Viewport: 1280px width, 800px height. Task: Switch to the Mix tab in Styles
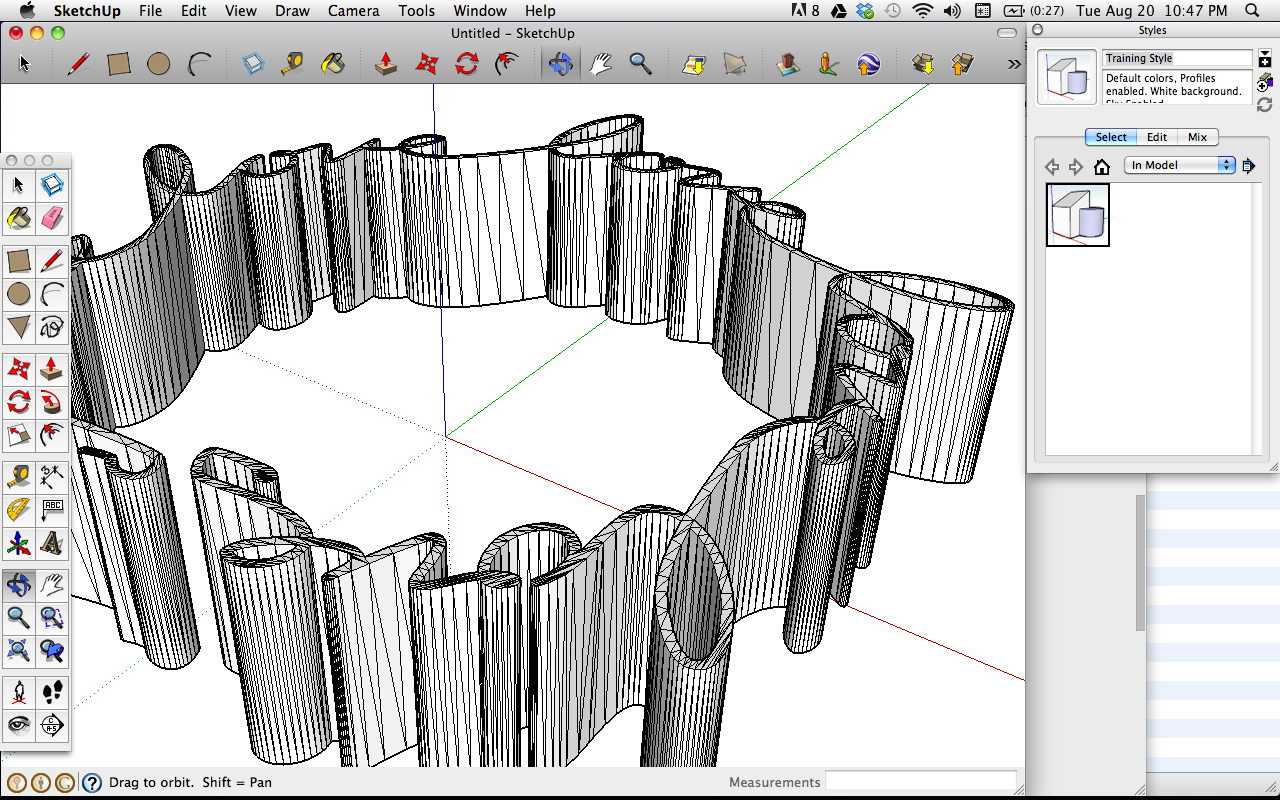point(1197,137)
